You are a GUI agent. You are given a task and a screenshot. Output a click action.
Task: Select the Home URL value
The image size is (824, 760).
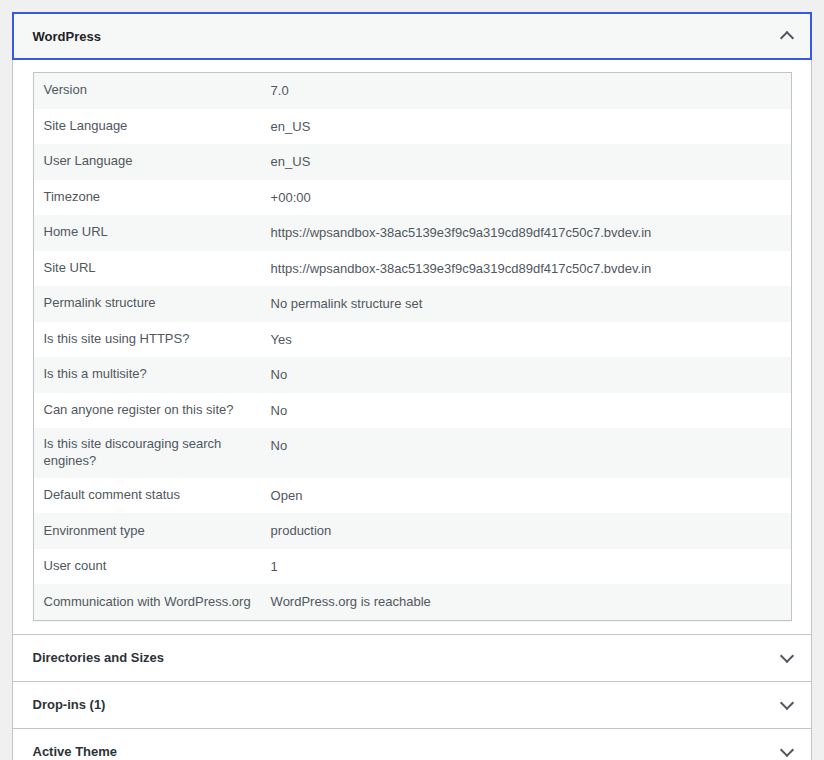(x=460, y=233)
